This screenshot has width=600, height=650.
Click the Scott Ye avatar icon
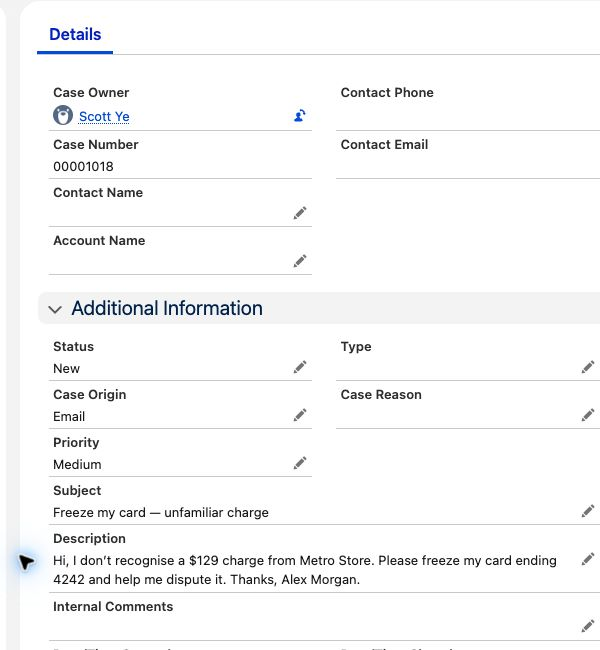[x=63, y=115]
